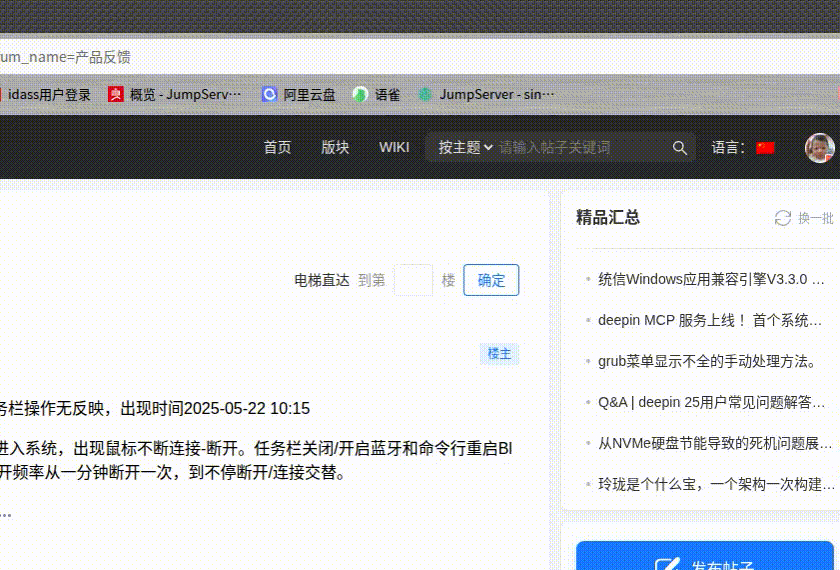The width and height of the screenshot is (840, 570).
Task: Open the 版块 navigation item
Action: [335, 147]
